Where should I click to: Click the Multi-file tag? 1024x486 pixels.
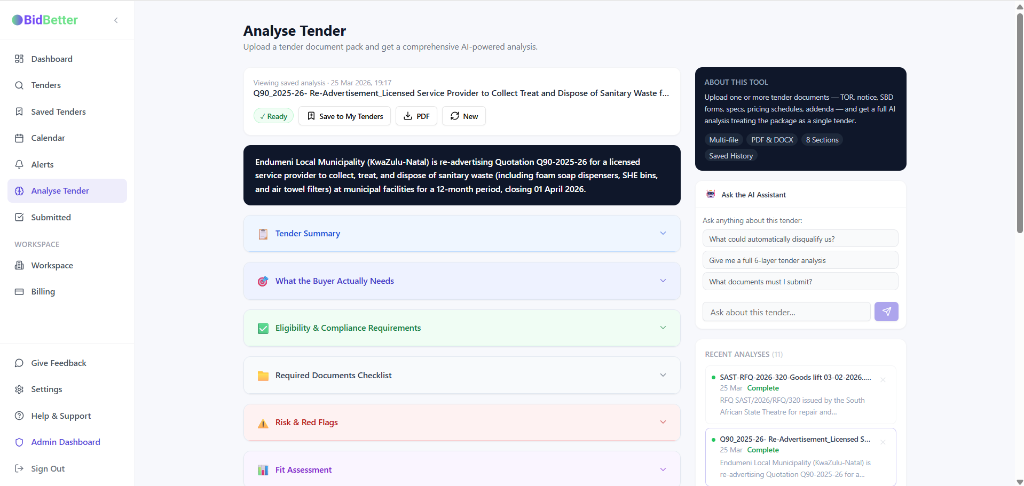pyautogui.click(x=724, y=140)
